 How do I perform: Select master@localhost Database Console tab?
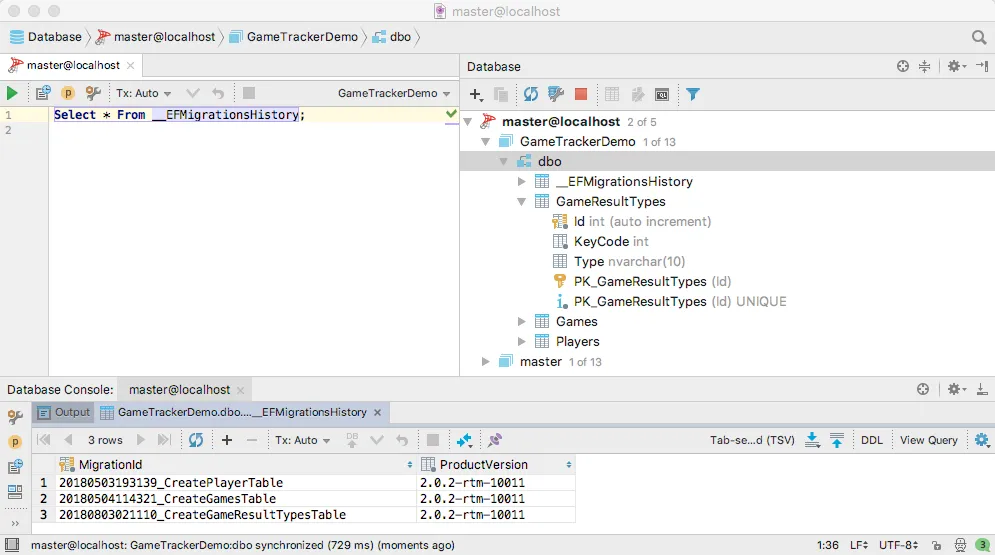coord(179,389)
